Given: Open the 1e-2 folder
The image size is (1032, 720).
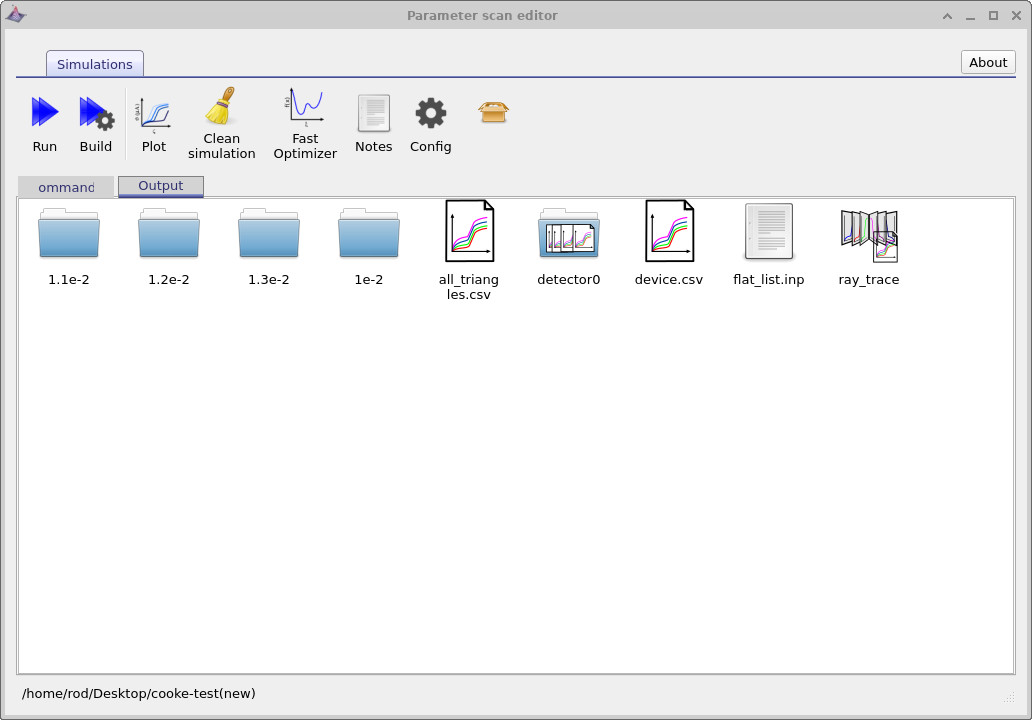Looking at the screenshot, I should point(368,240).
